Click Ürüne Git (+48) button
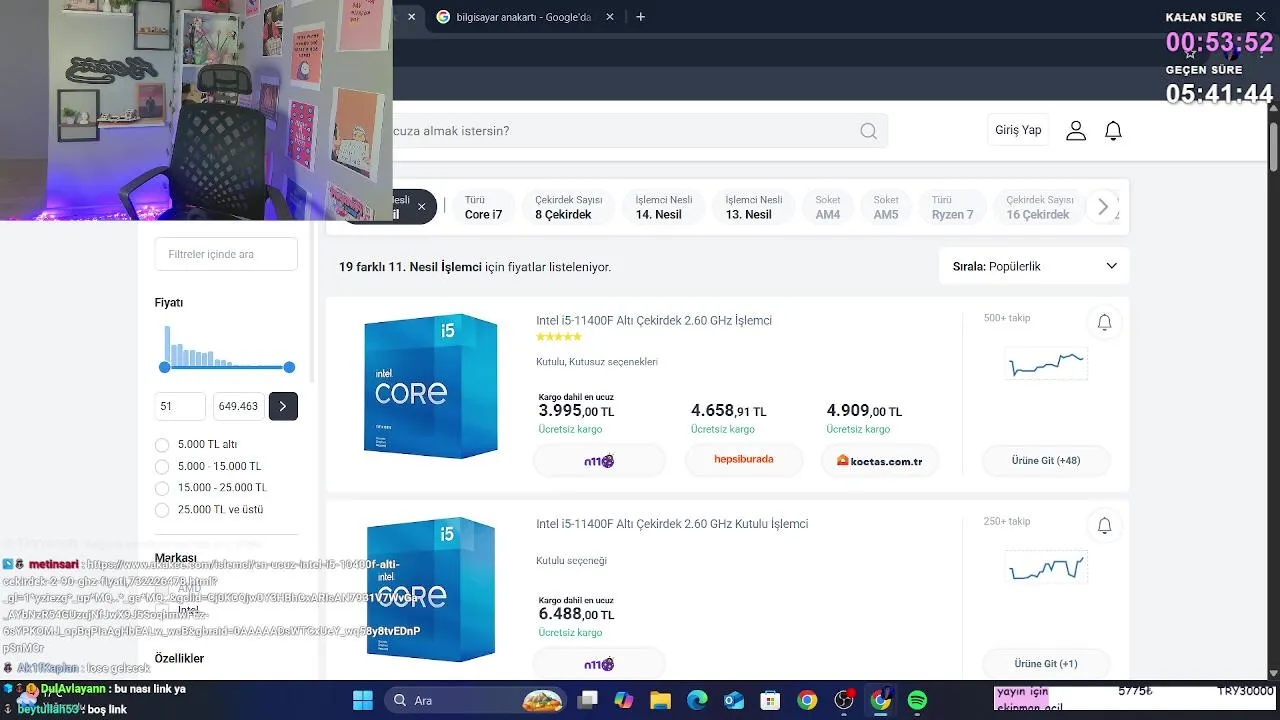This screenshot has width=1280, height=720. pos(1046,461)
